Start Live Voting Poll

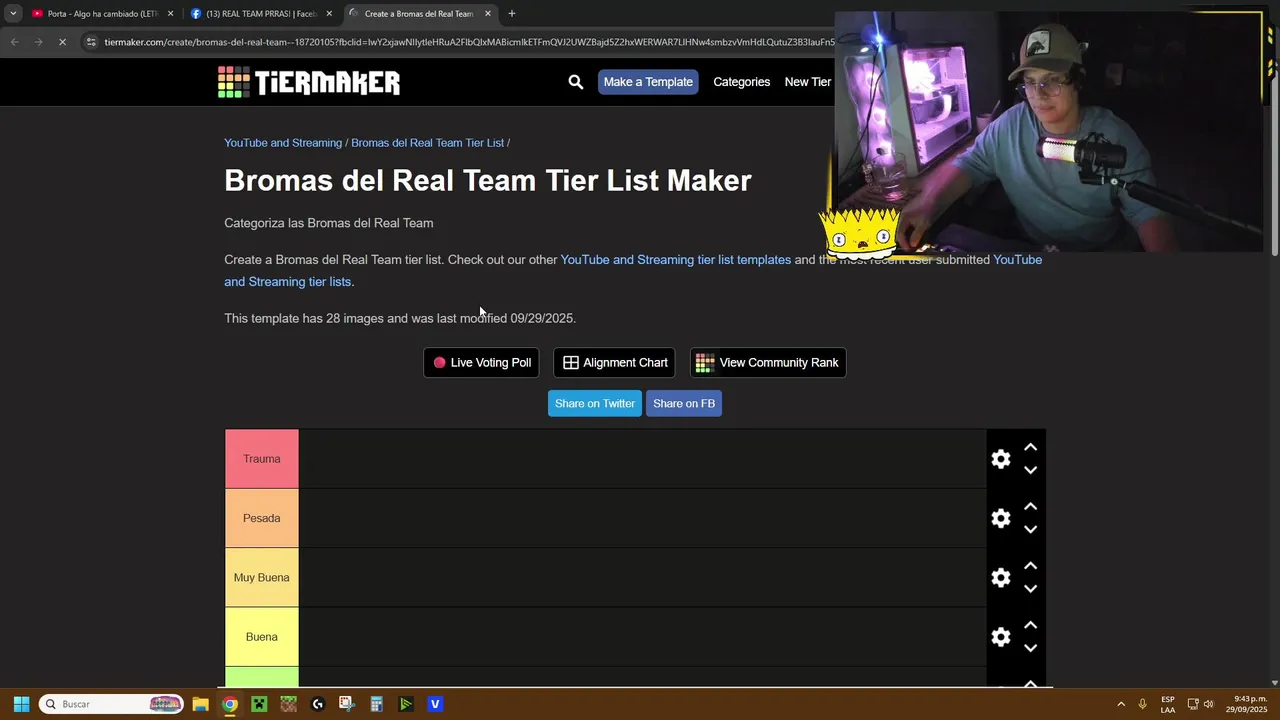tap(481, 363)
